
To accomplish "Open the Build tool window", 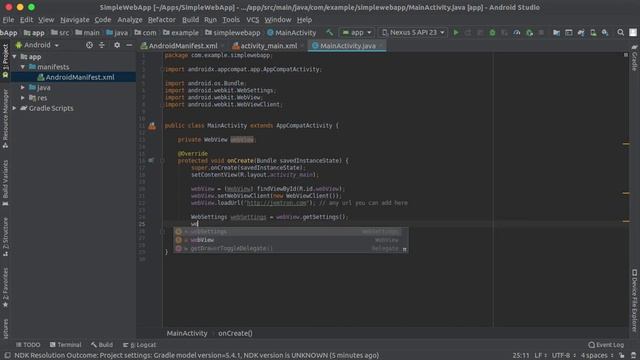I will click(102, 345).
